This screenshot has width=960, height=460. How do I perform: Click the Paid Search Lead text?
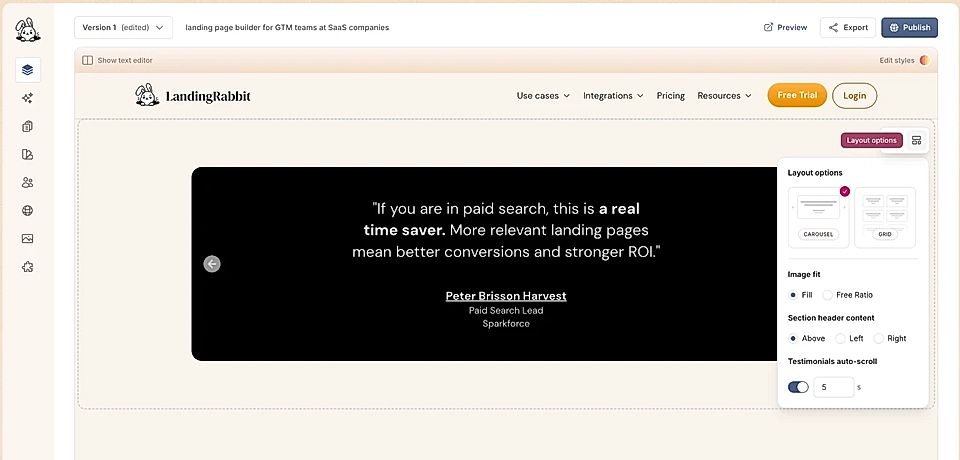[x=506, y=311]
